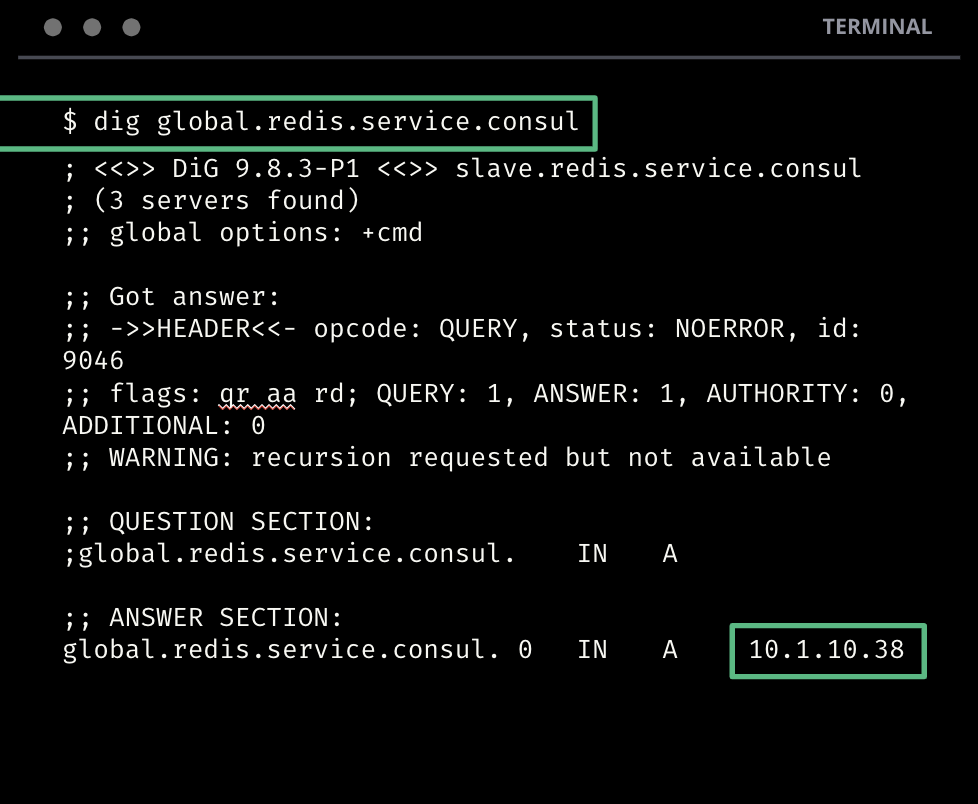Click the hostname in the question section
978x804 pixels.
pos(289,553)
